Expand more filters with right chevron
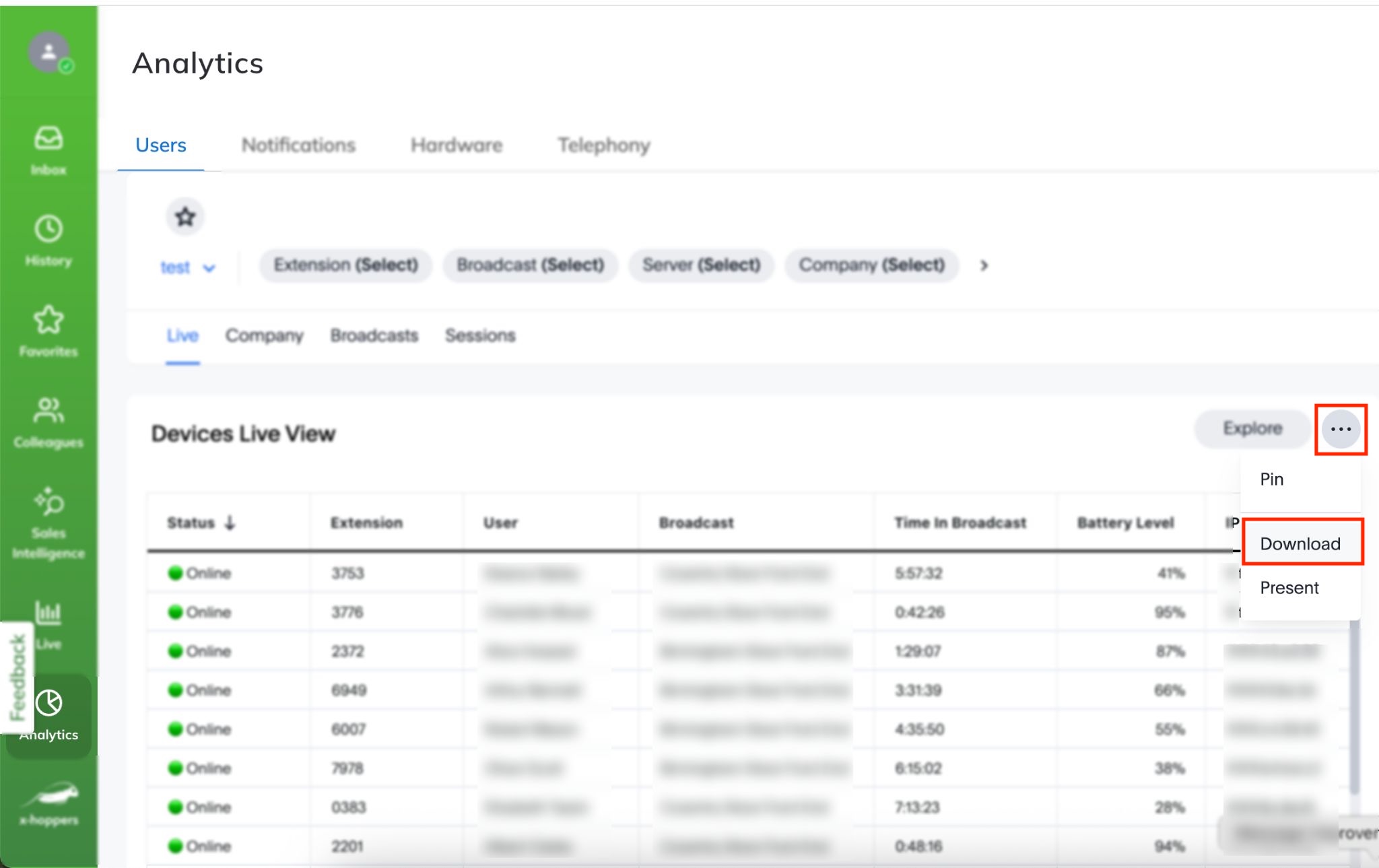The image size is (1379, 868). (x=984, y=265)
